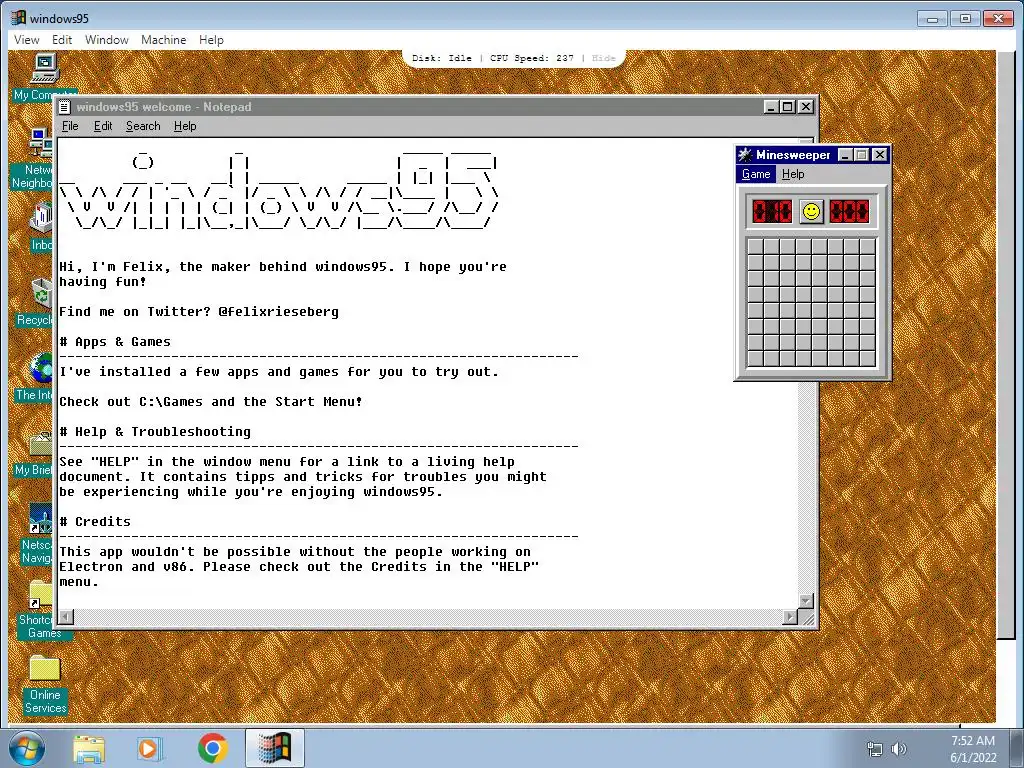1024x768 pixels.
Task: Click the top-left Minesweeper grid cell
Action: pos(756,246)
